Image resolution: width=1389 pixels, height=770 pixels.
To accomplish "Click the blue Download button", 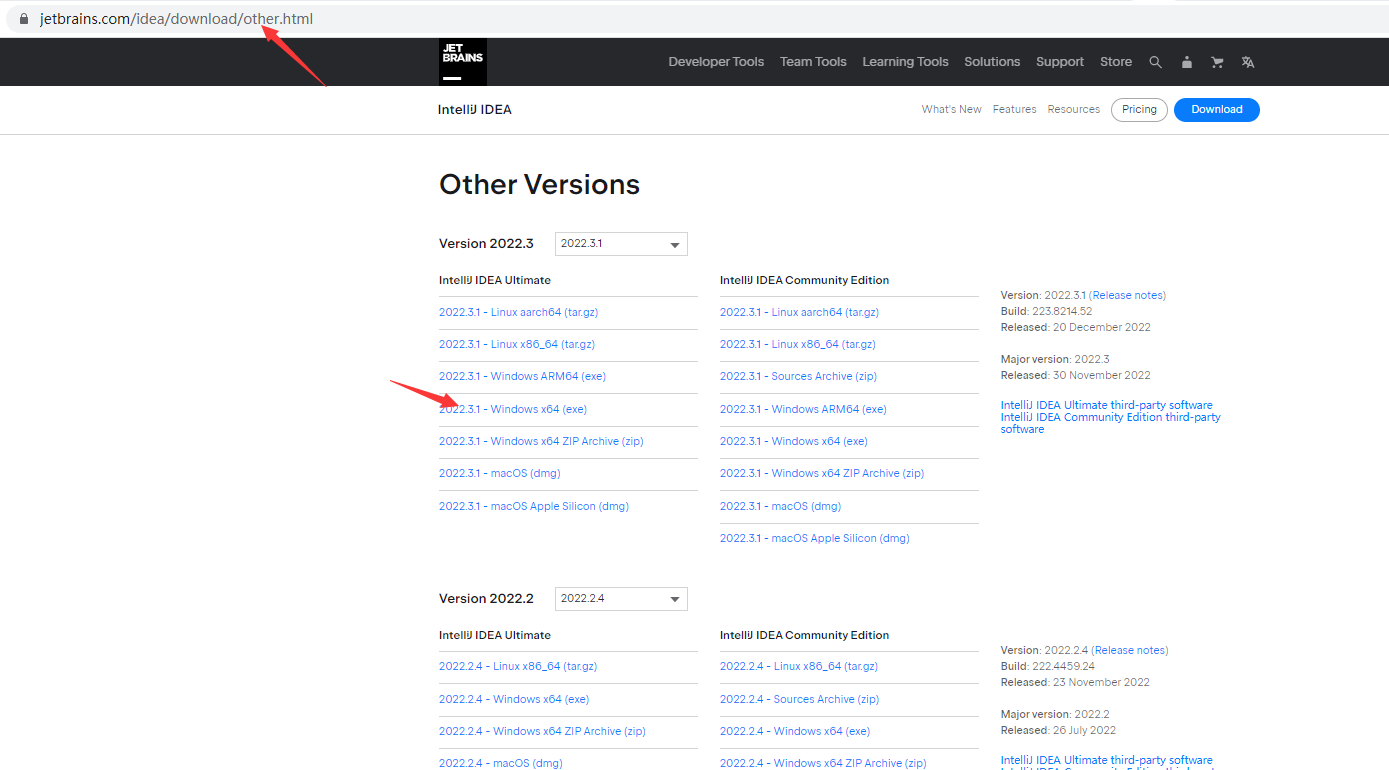I will (x=1217, y=110).
